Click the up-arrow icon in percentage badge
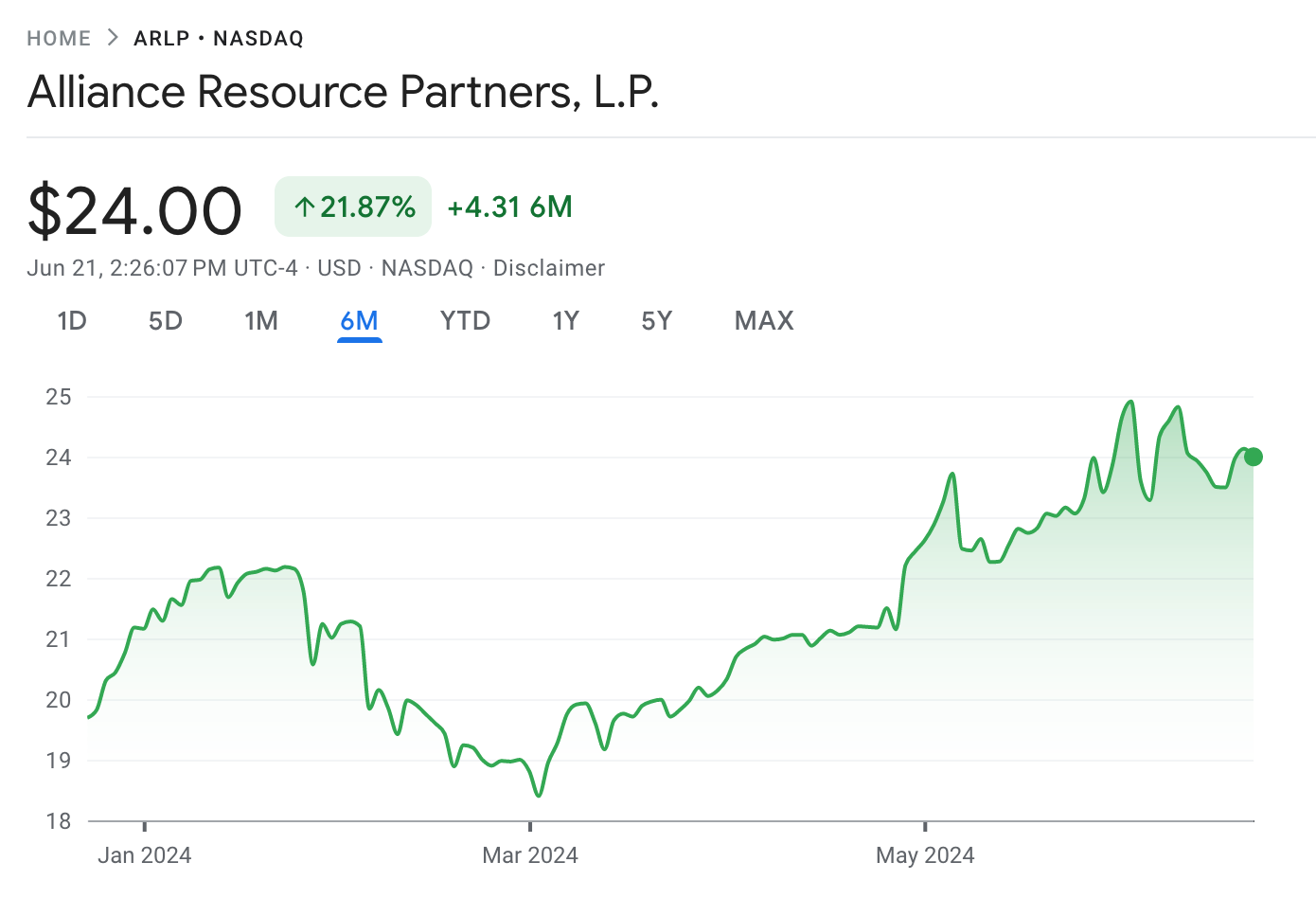Image resolution: width=1316 pixels, height=898 pixels. pyautogui.click(x=304, y=207)
